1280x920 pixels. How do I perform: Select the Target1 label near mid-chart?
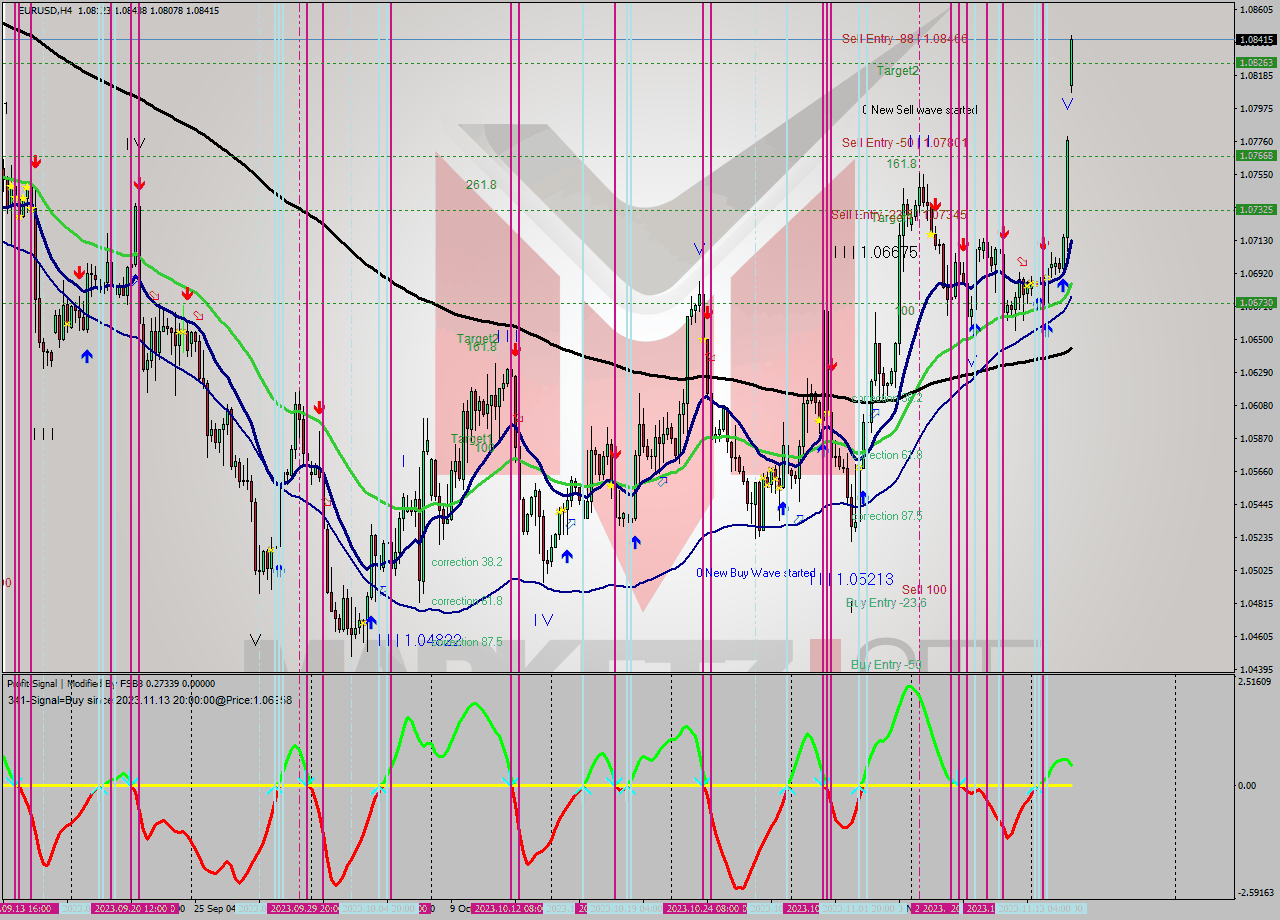[x=471, y=439]
